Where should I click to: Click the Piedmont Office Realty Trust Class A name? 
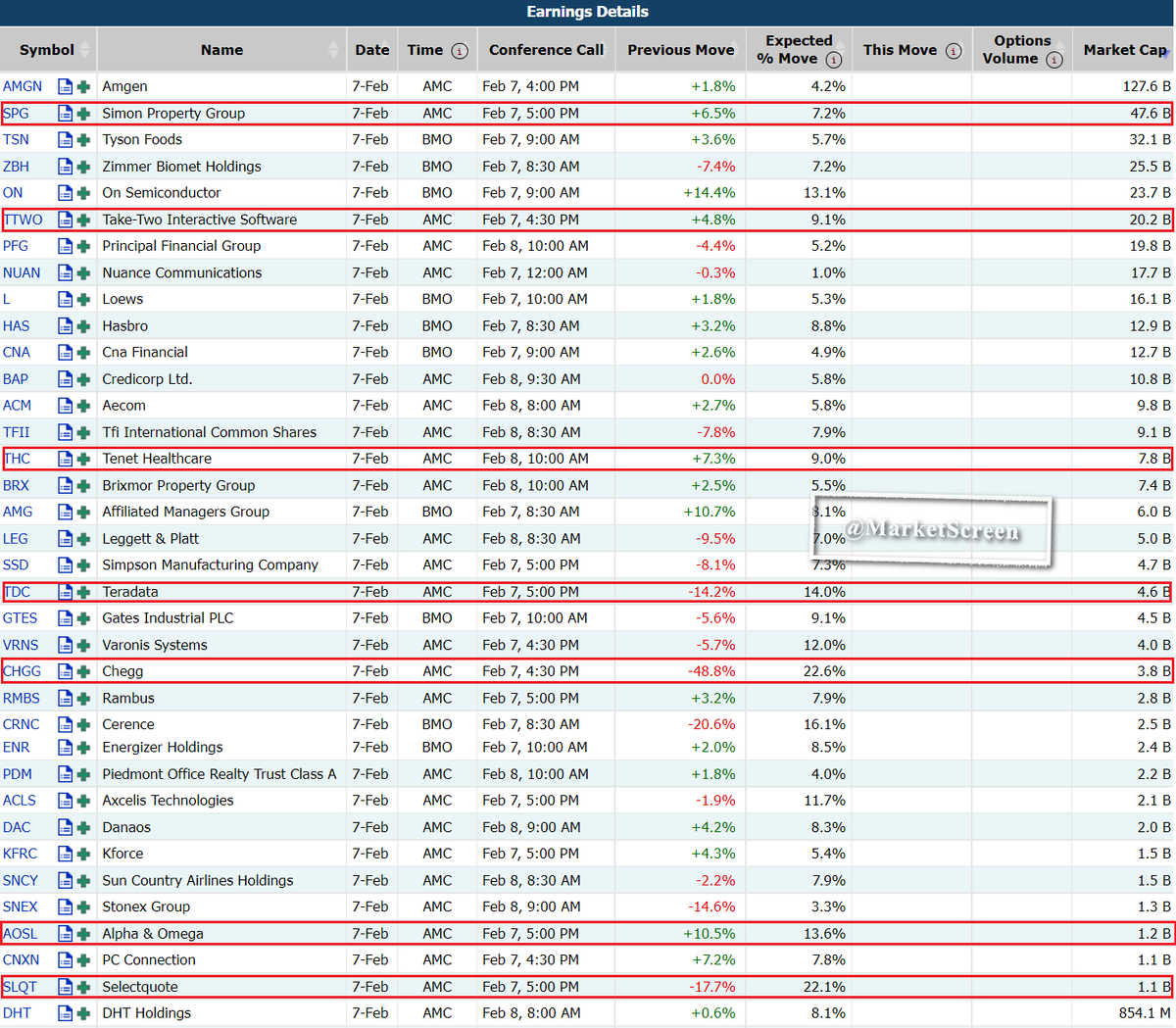[220, 774]
